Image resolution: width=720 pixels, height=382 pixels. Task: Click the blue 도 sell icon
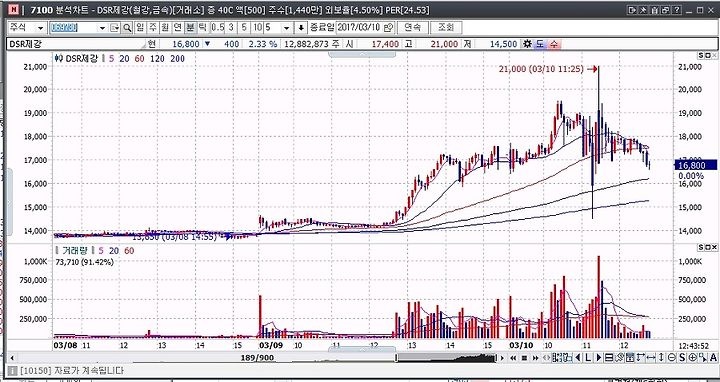[x=540, y=44]
